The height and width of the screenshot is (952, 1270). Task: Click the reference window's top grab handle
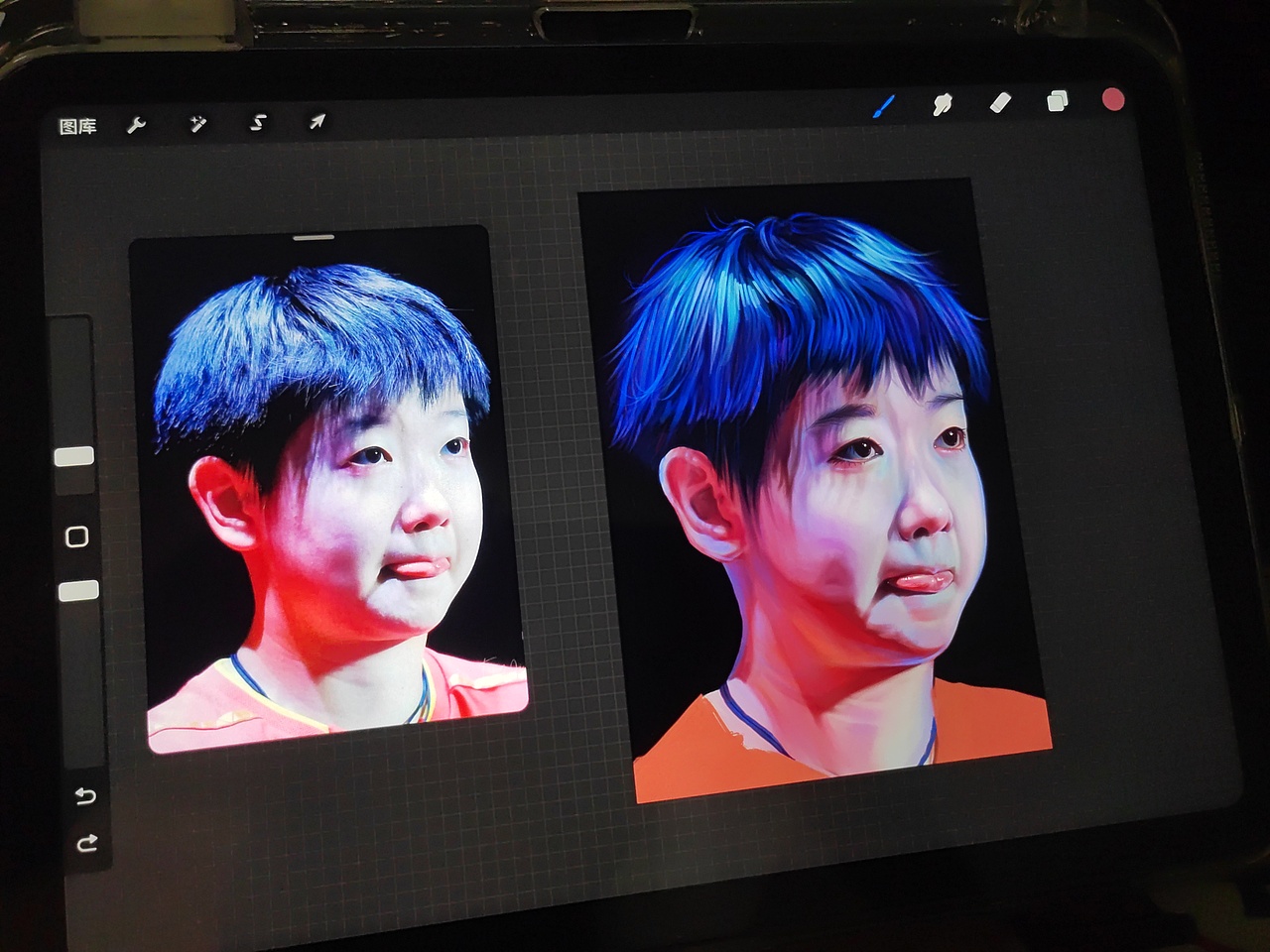pos(314,238)
